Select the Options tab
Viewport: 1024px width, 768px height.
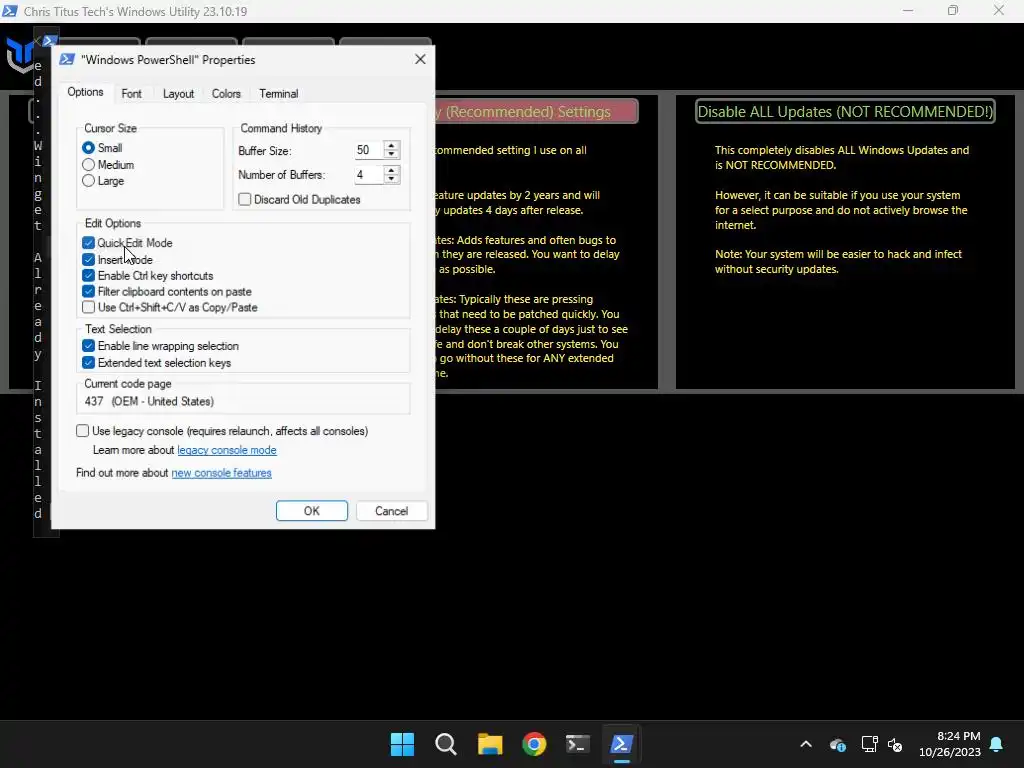pos(86,92)
